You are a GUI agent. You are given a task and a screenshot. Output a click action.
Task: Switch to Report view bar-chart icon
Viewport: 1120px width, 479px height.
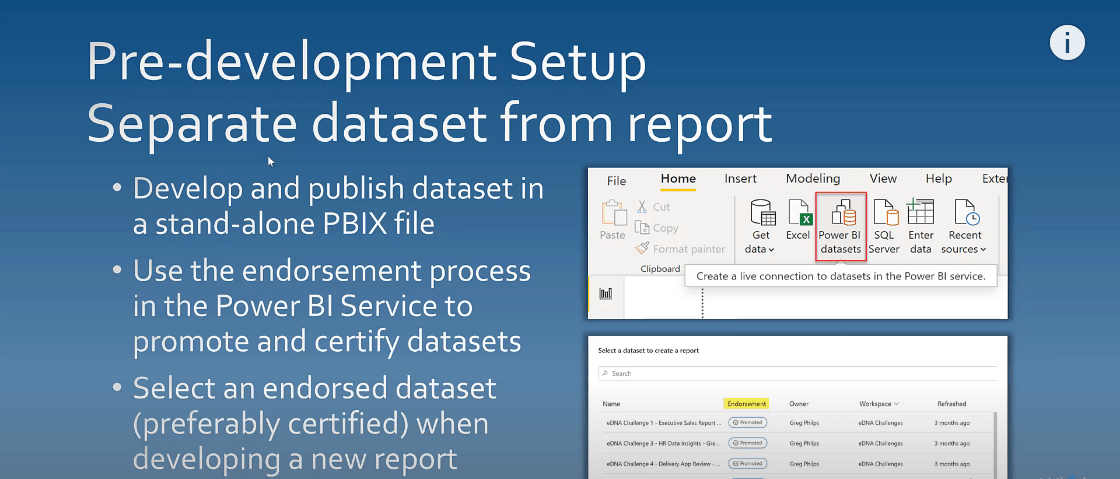[606, 293]
